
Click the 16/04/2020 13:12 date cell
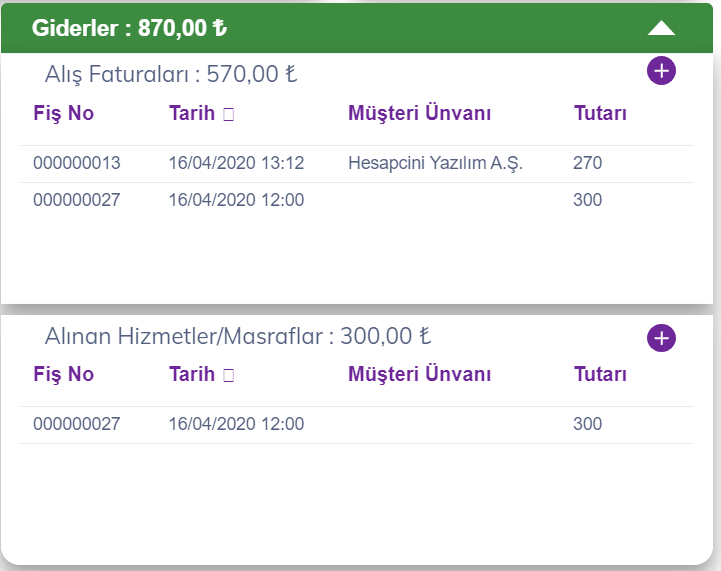coord(236,163)
